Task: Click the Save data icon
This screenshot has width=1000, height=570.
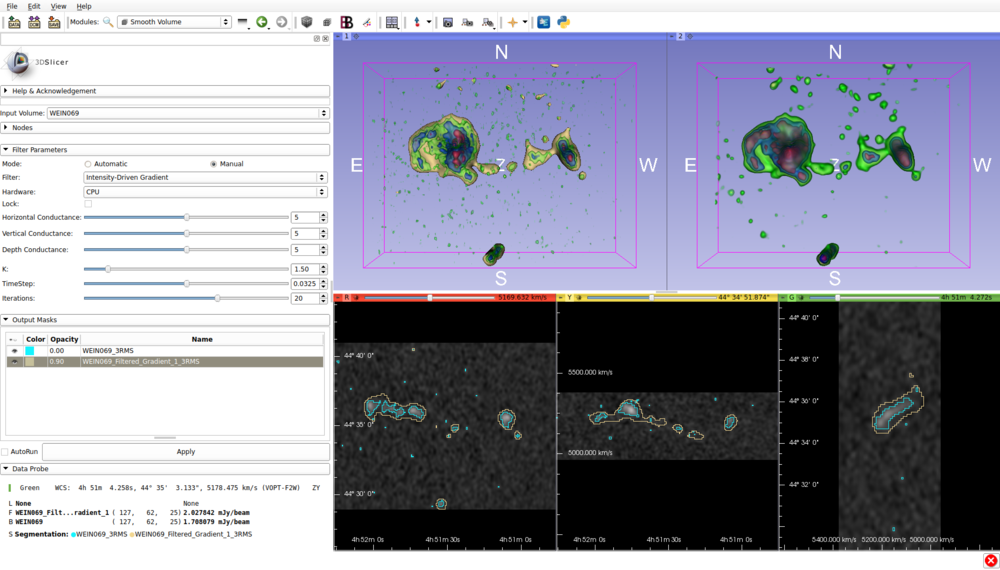Action: pos(54,22)
